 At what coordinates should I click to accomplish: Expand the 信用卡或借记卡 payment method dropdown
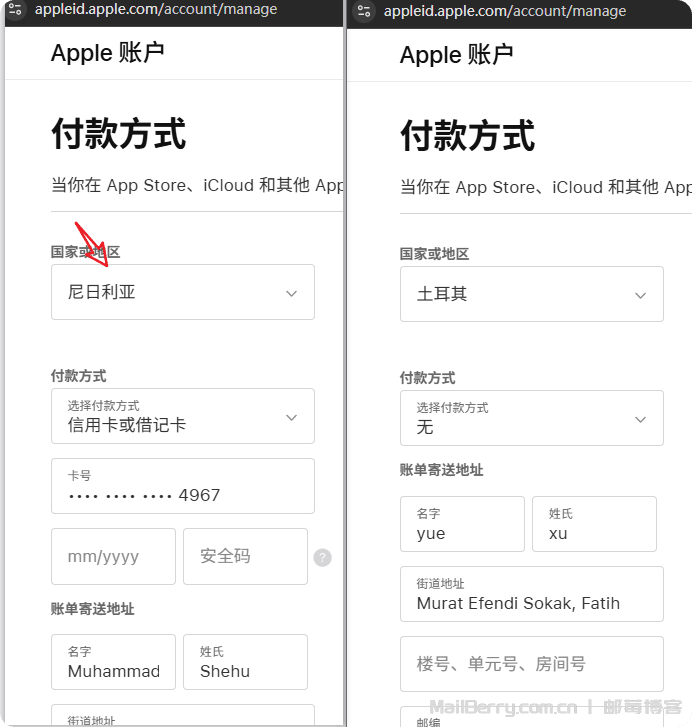tap(183, 416)
